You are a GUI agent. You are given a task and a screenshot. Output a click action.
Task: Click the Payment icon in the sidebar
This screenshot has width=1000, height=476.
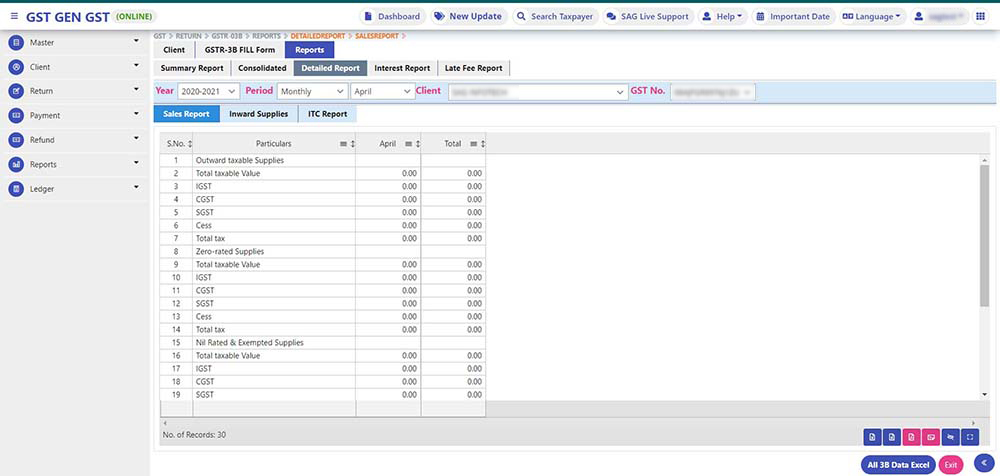(16, 115)
